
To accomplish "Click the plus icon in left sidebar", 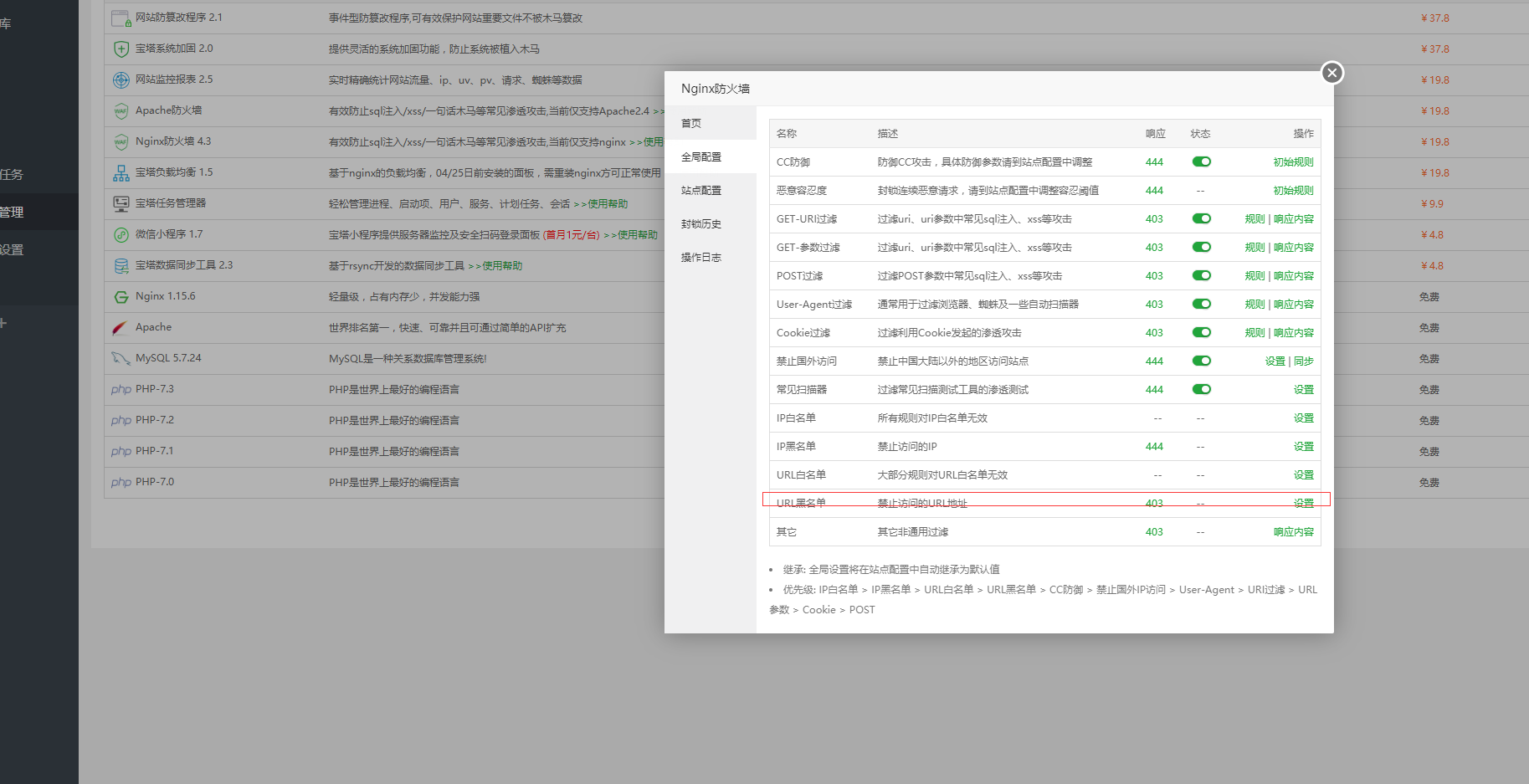I will coord(3,323).
